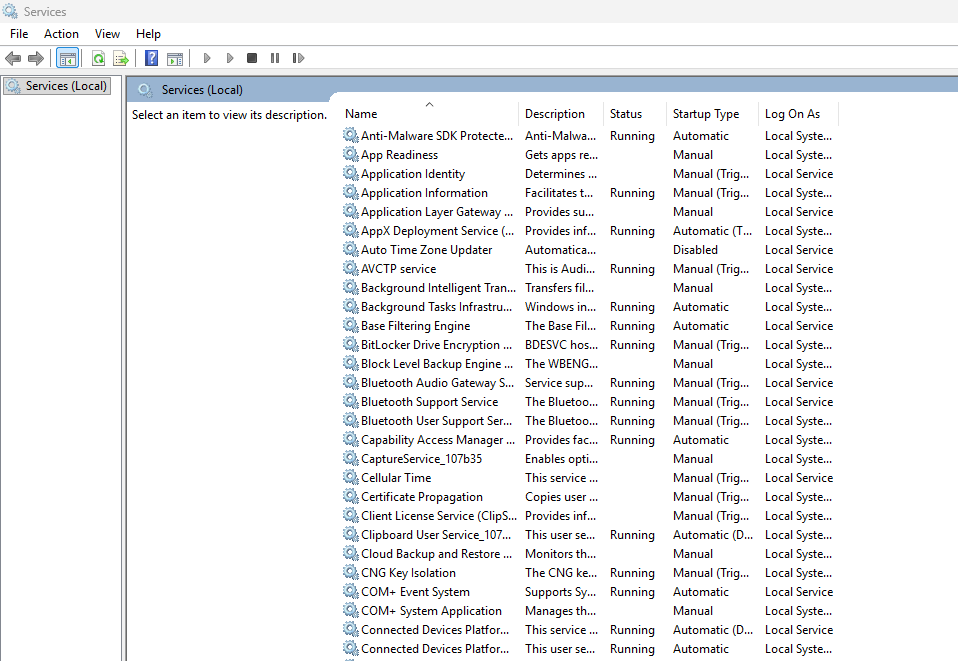This screenshot has height=661, width=958.
Task: Select the CNG Key Isolation service
Action: 408,573
